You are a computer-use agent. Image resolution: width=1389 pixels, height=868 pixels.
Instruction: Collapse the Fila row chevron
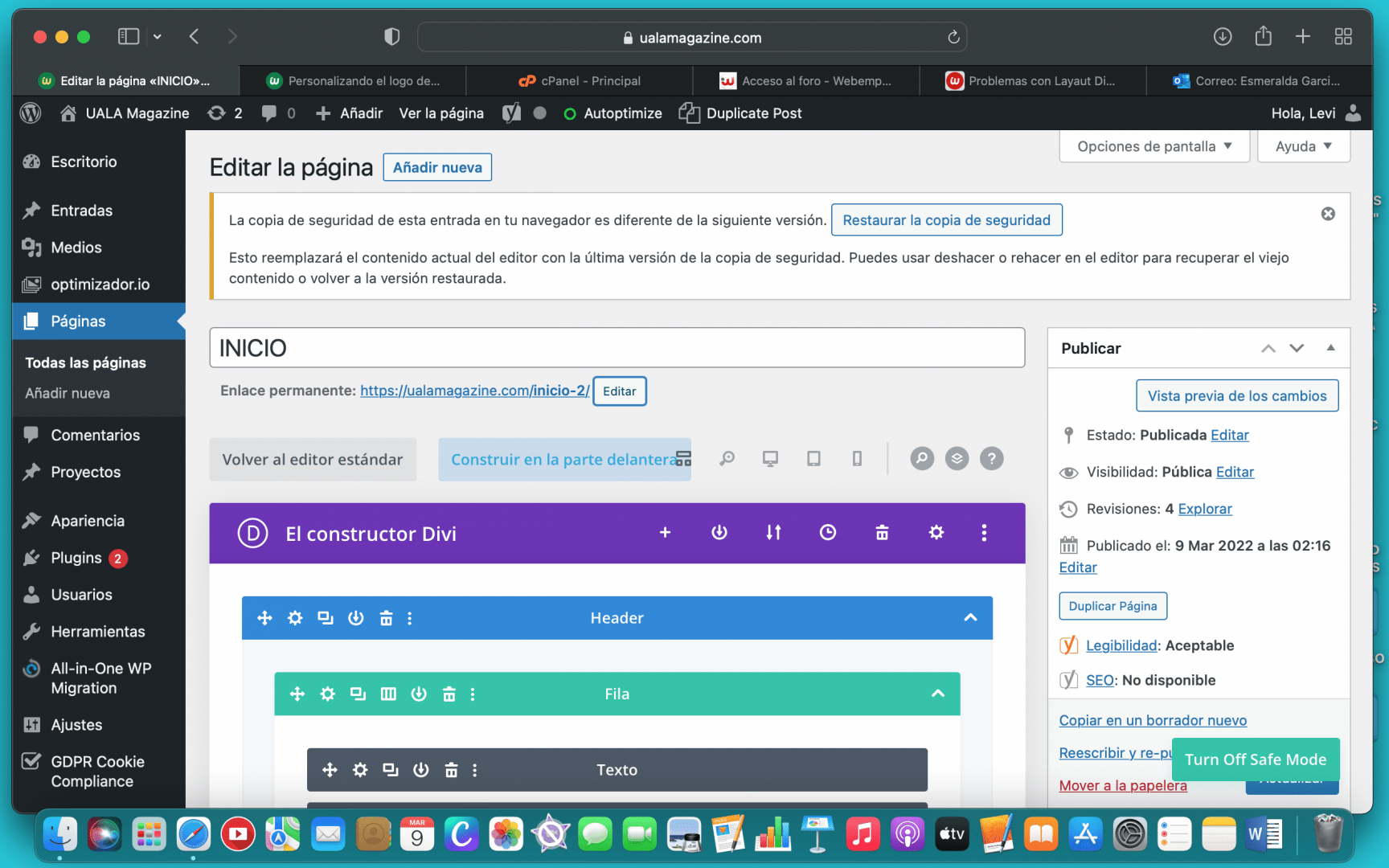(937, 694)
